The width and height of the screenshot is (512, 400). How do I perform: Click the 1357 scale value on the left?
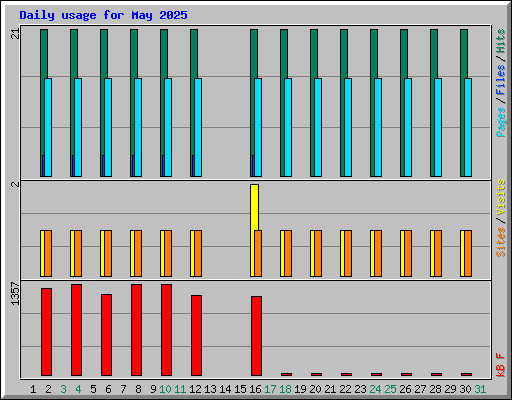pyautogui.click(x=15, y=293)
